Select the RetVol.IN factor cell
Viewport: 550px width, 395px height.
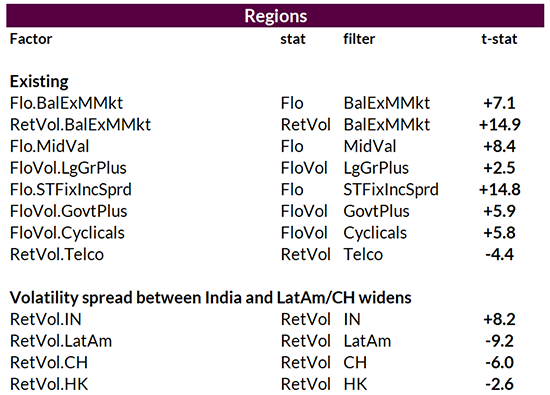point(46,320)
